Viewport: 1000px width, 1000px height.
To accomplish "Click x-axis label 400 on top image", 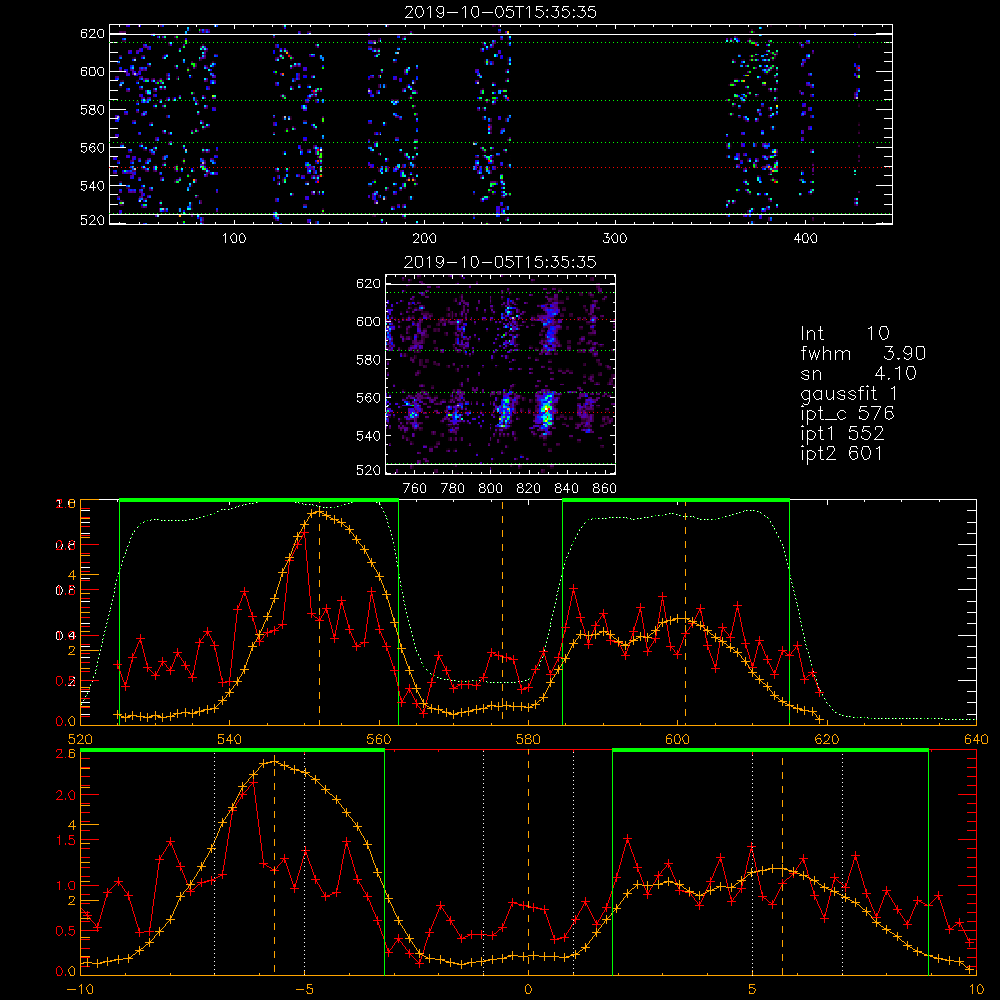I will pyautogui.click(x=805, y=239).
